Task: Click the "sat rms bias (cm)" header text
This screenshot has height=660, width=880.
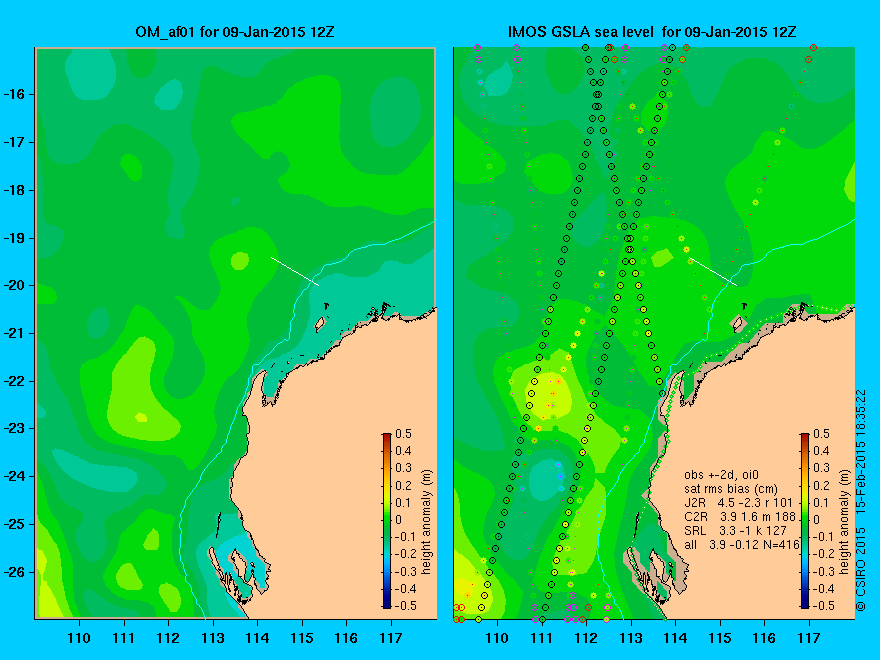Action: pos(731,489)
